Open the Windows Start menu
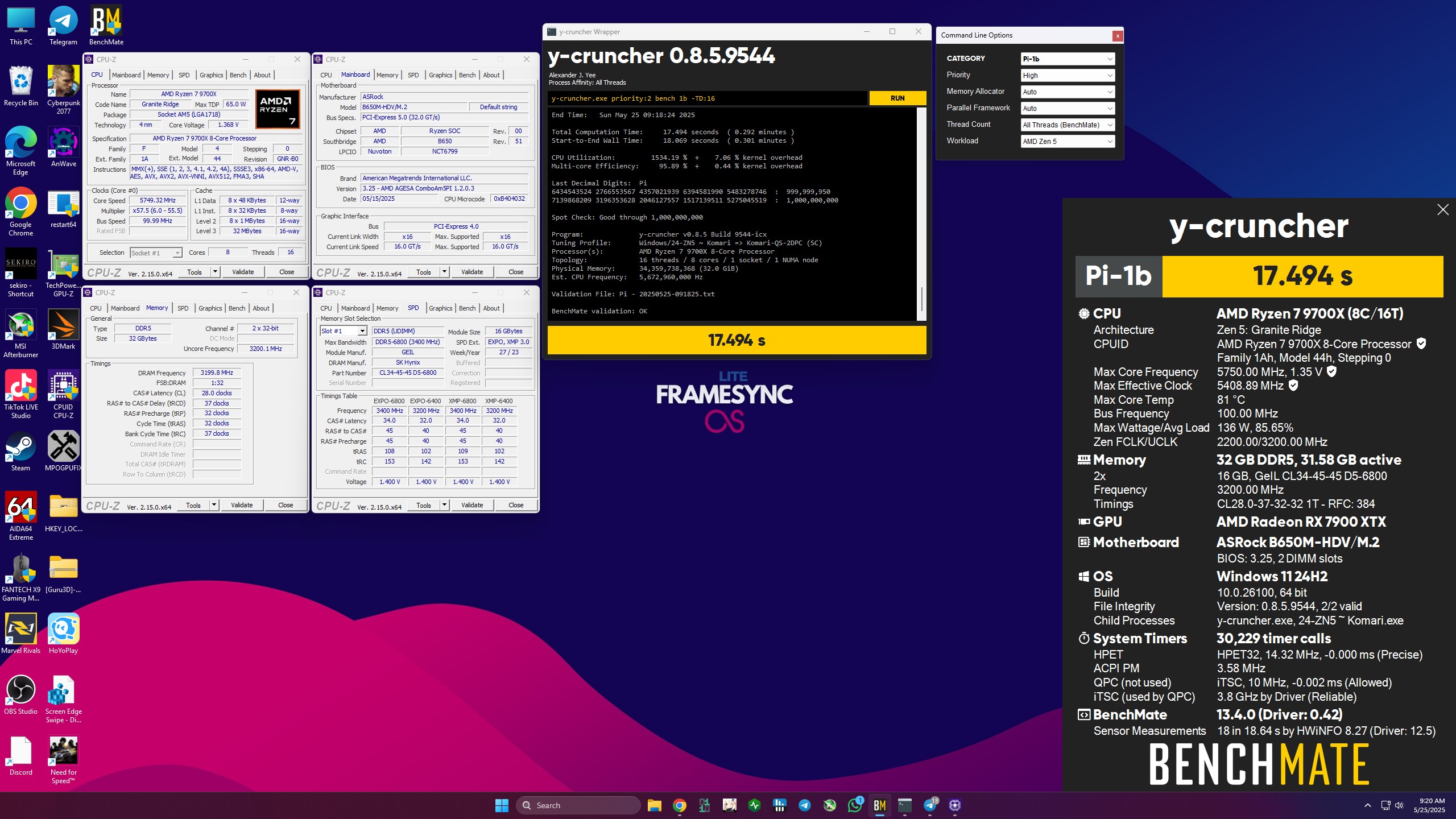 502,805
